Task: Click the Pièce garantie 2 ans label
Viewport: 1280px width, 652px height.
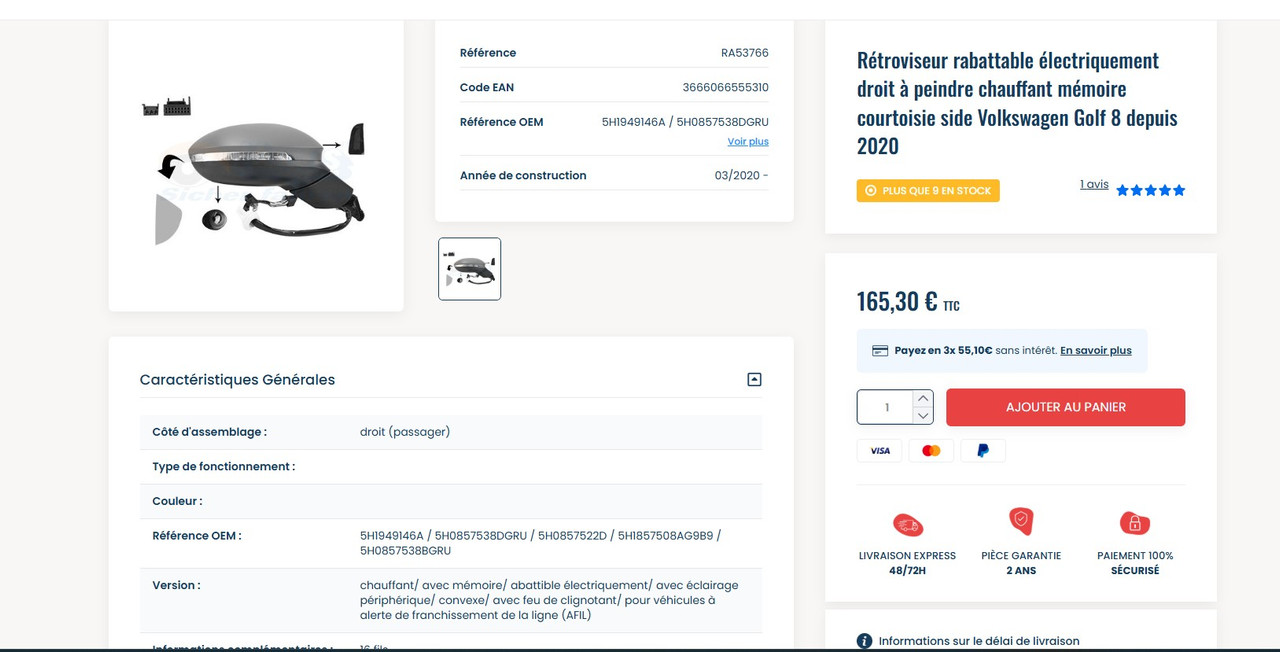Action: pos(1021,563)
